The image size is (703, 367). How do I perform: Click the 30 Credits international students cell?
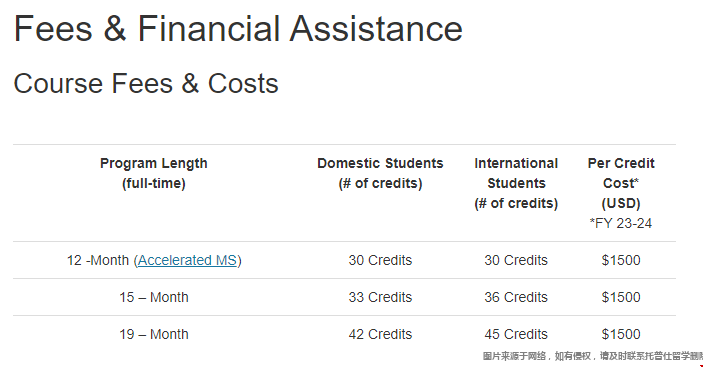click(516, 260)
